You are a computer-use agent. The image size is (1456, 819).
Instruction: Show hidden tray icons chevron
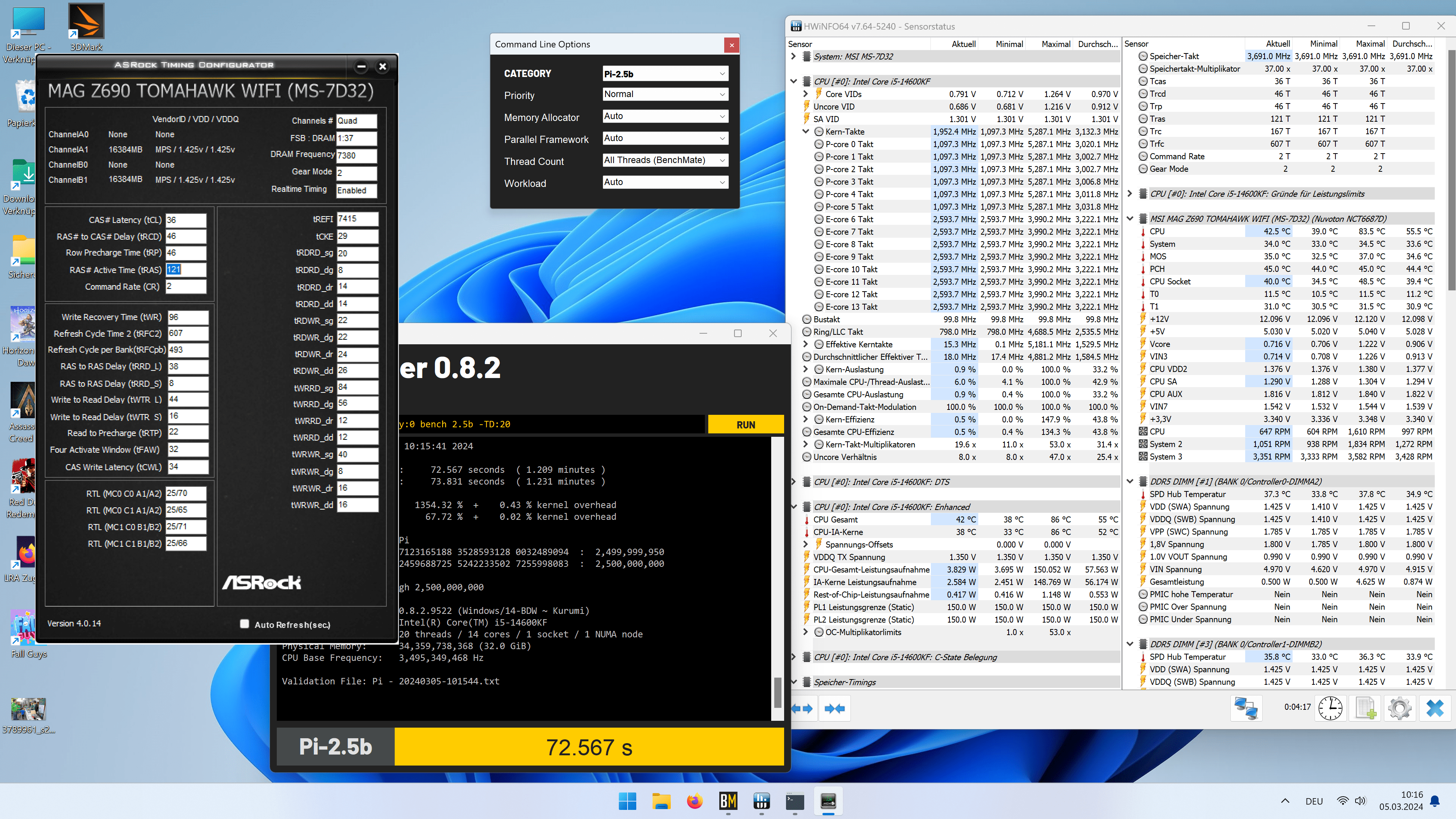(x=1285, y=801)
